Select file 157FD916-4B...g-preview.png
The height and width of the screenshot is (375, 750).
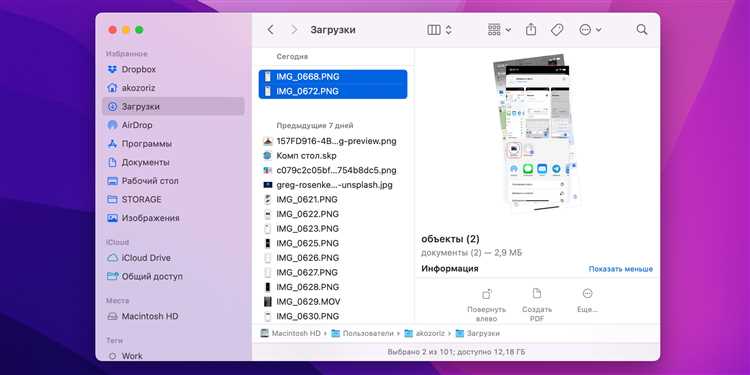333,141
